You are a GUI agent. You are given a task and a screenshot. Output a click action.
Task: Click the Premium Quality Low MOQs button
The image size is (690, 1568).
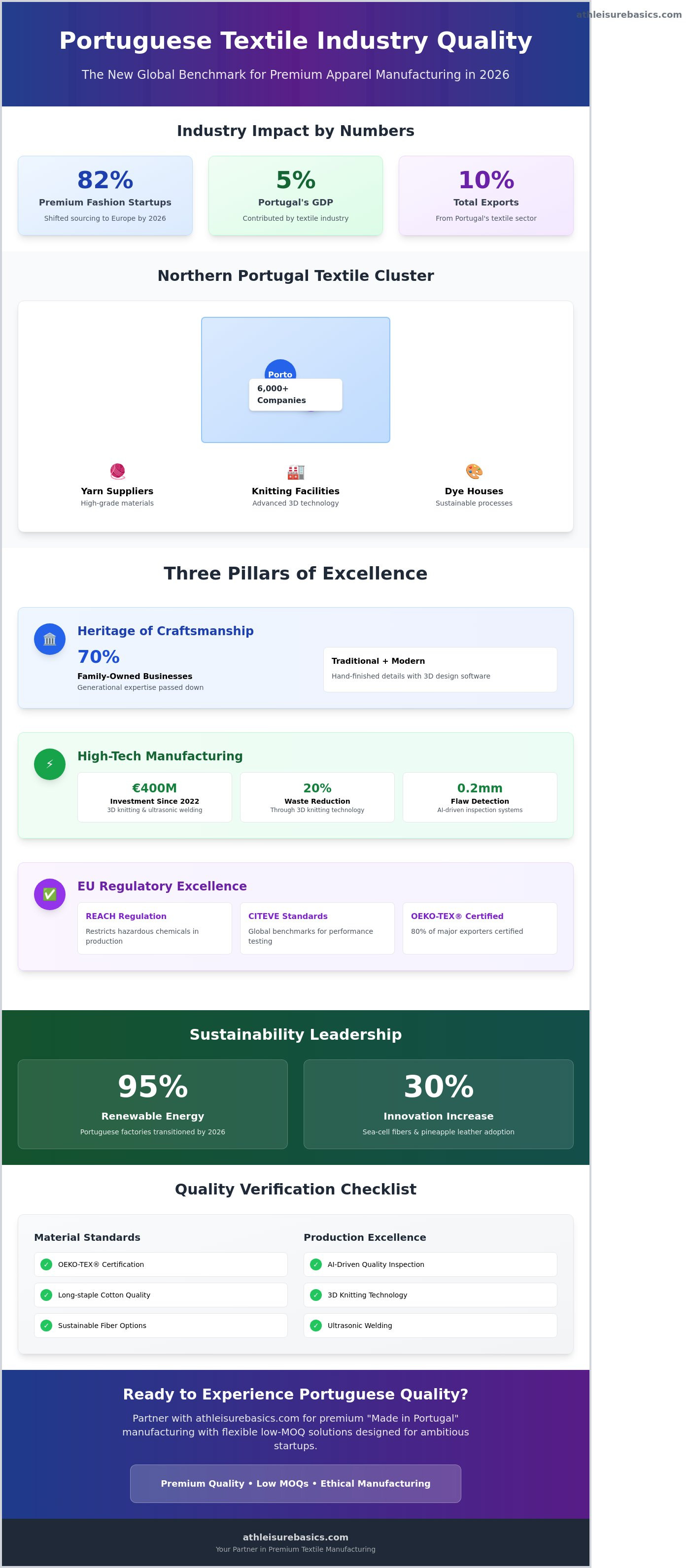tap(295, 1483)
